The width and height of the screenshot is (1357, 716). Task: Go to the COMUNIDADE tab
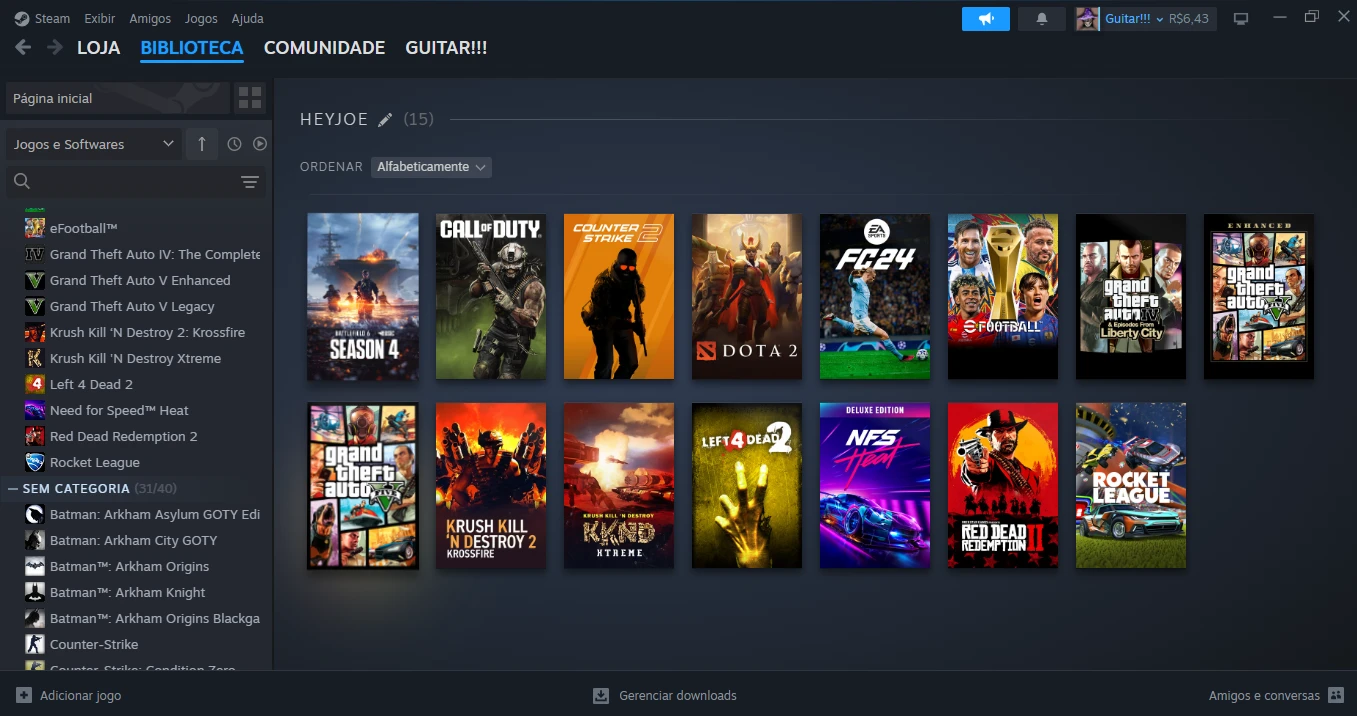tap(324, 48)
